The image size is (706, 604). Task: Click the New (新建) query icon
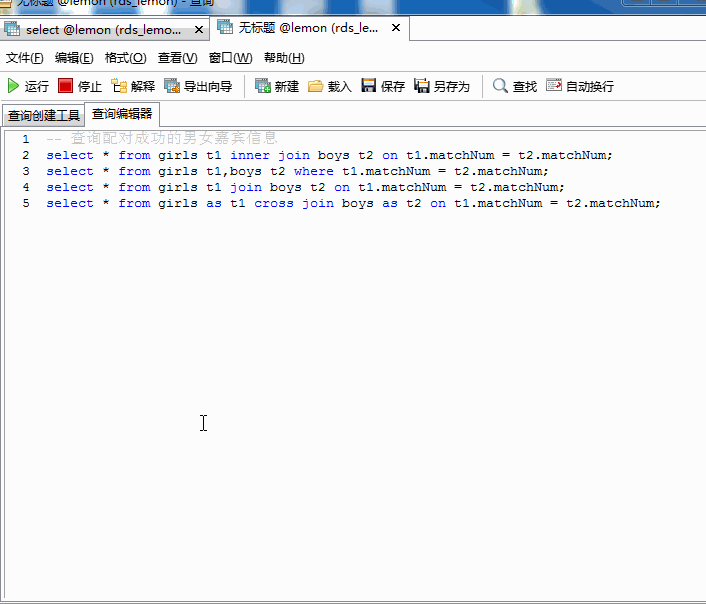pyautogui.click(x=263, y=86)
